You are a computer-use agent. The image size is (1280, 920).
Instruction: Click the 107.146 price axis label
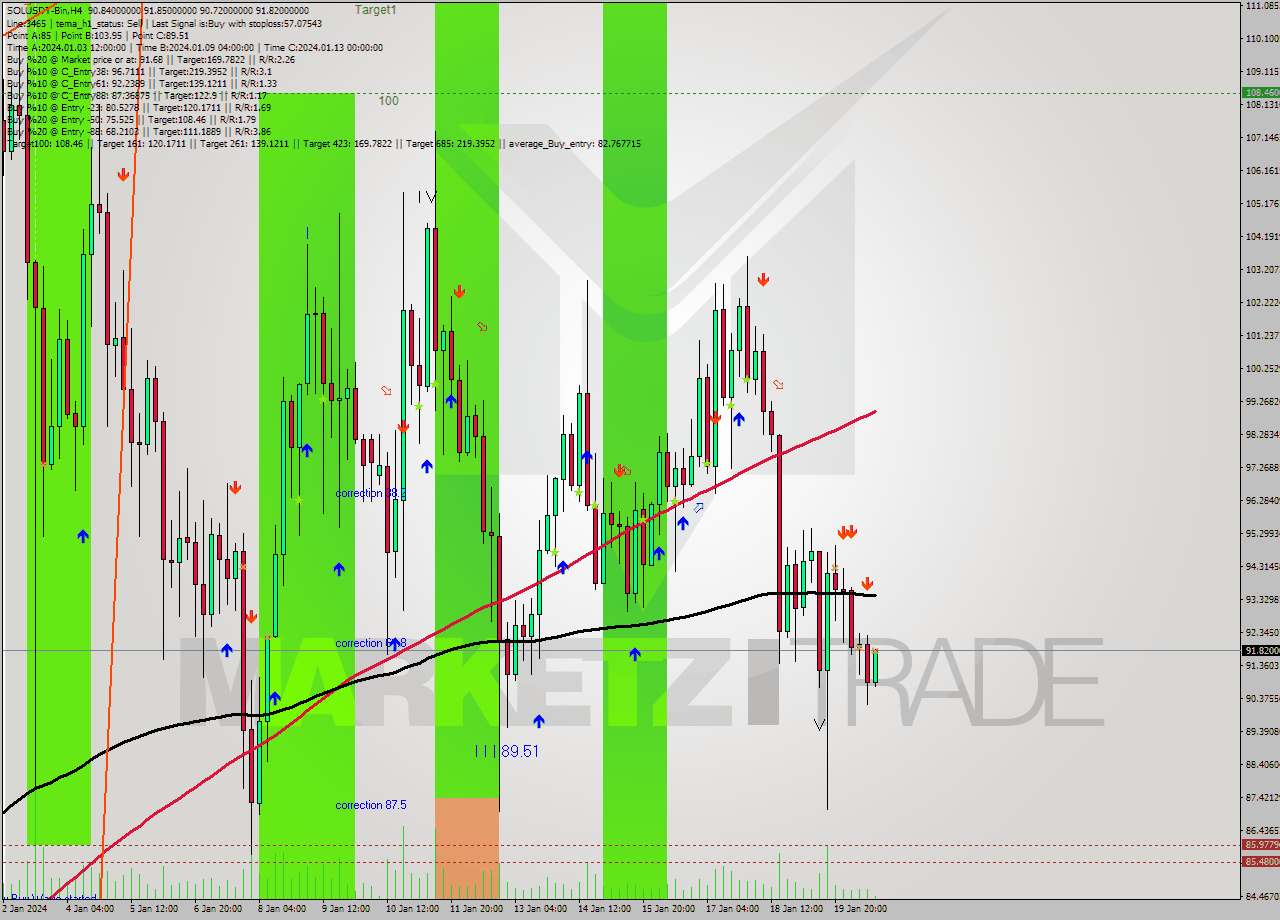(x=1263, y=137)
